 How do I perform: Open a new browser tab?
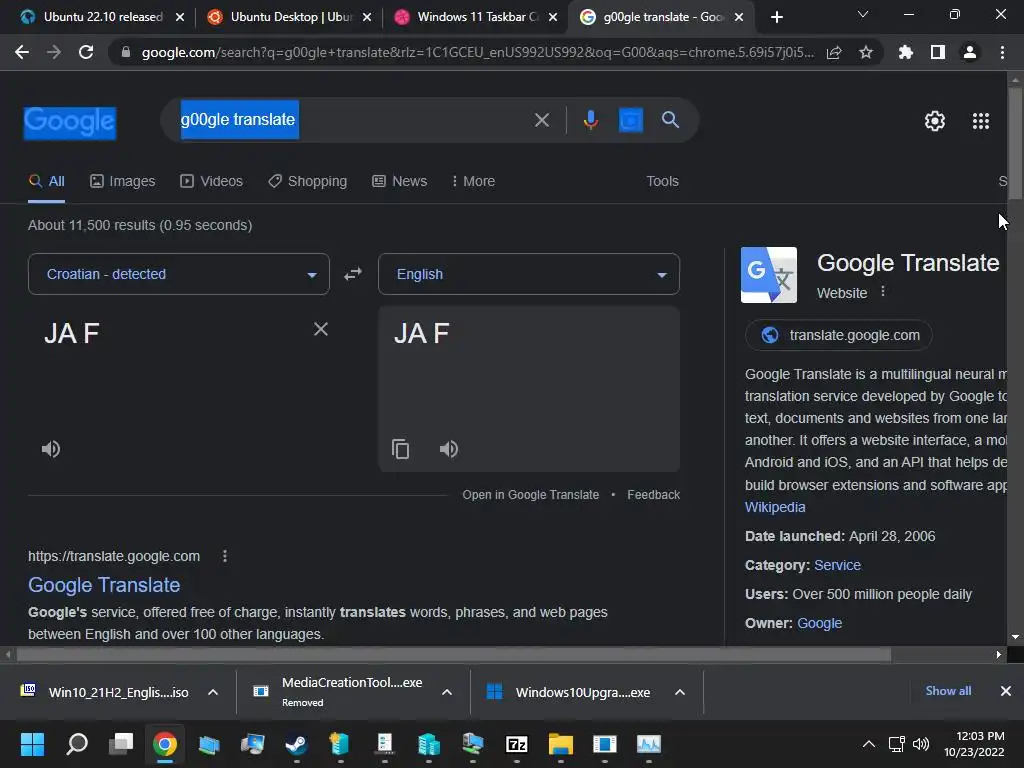click(776, 17)
